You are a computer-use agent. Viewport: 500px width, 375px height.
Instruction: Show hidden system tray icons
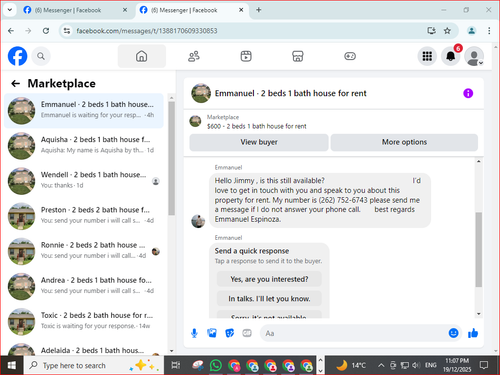[x=381, y=365]
